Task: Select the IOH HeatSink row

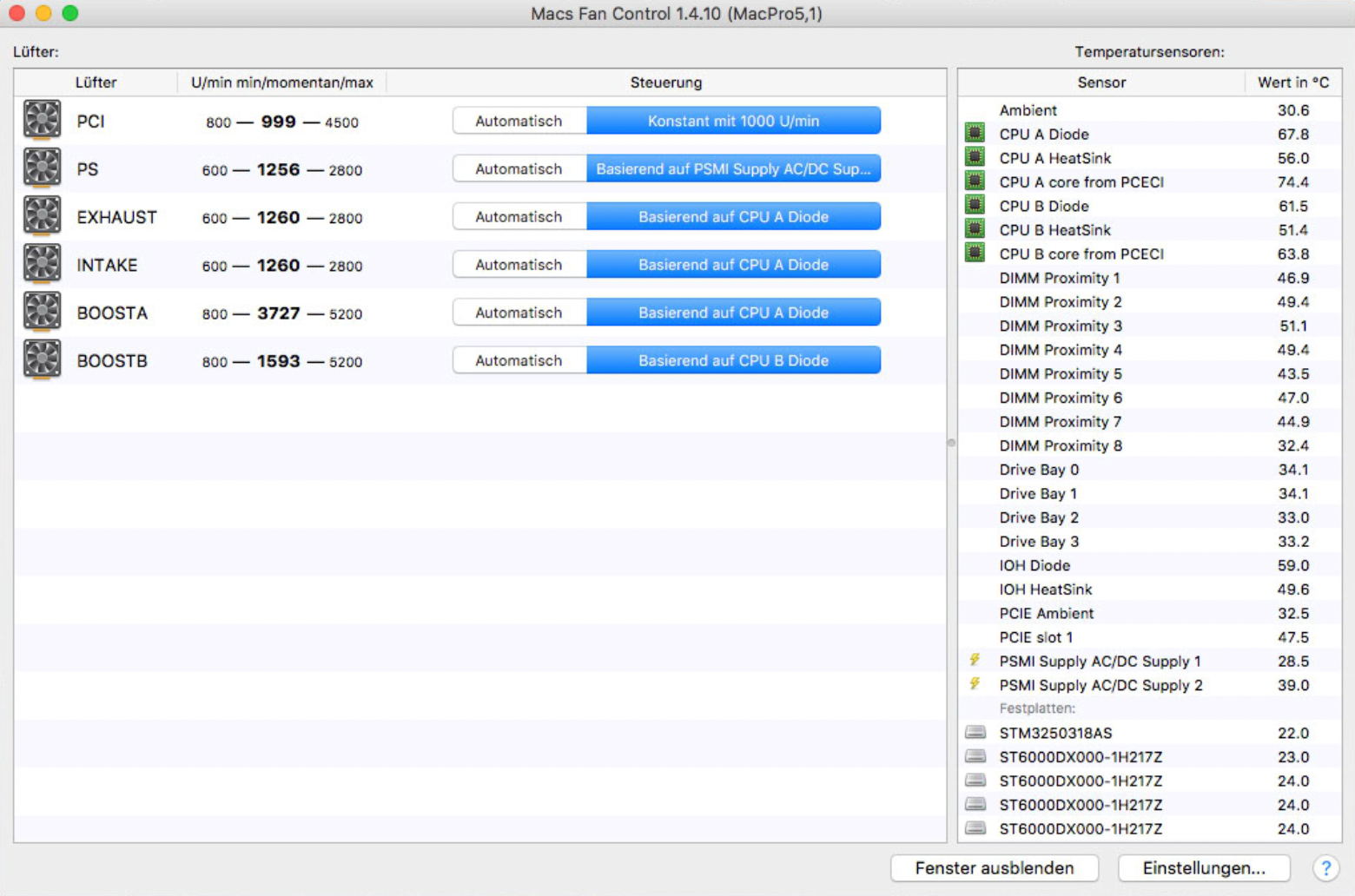Action: [x=1150, y=589]
